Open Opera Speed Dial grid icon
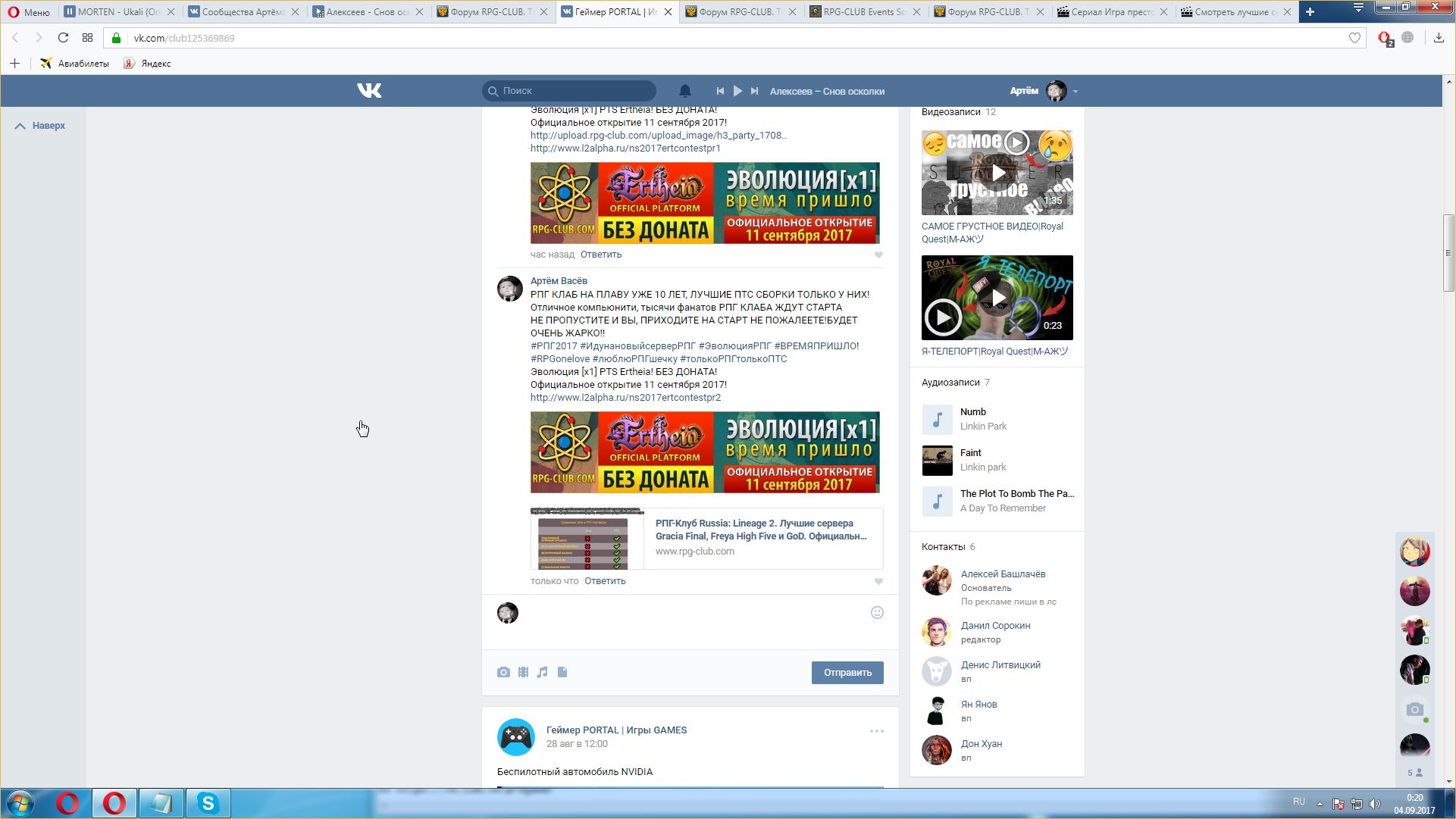Screen dimensions: 1456x819 [x=88, y=38]
